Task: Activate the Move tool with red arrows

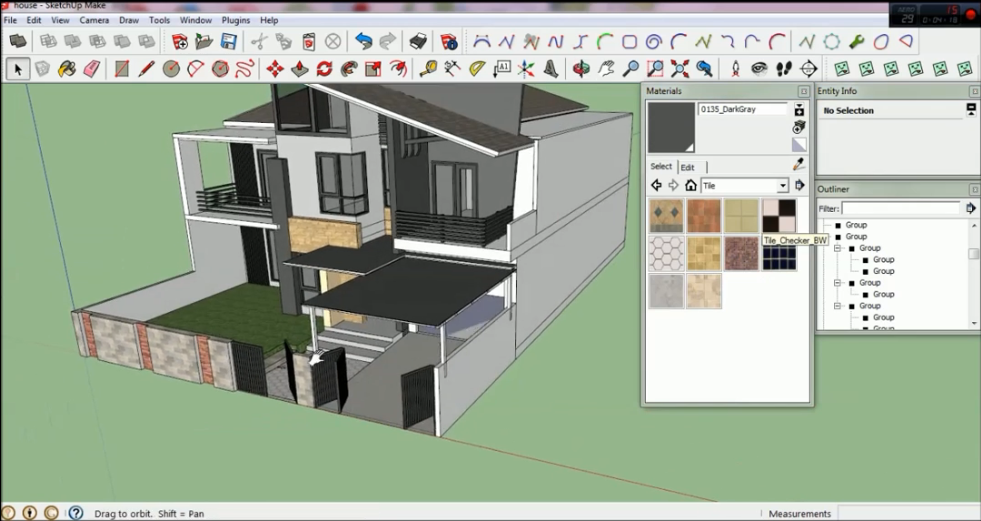Action: point(275,68)
